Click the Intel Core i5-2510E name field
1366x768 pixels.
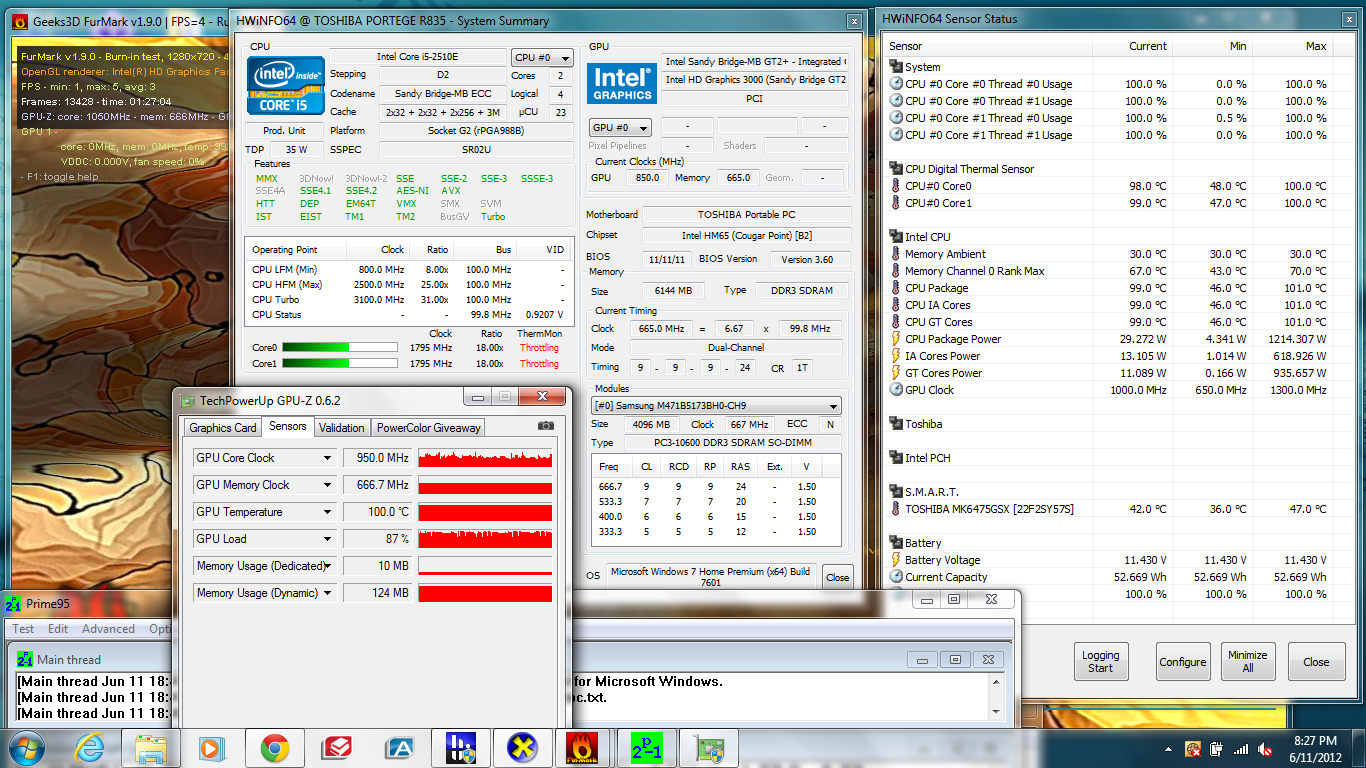point(418,57)
